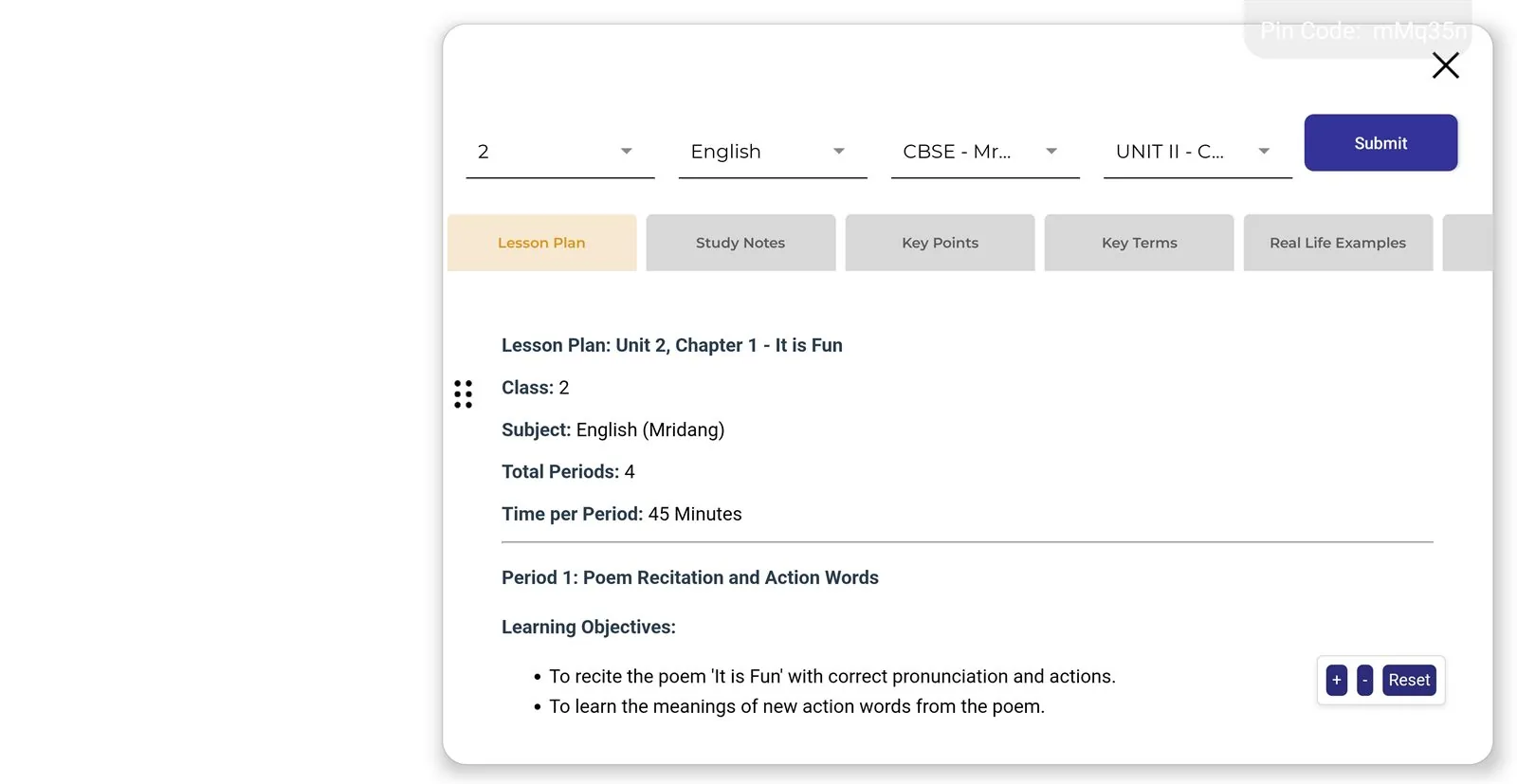Click the 'Total Periods: 4' line
The height and width of the screenshot is (784, 1517).
[568, 471]
